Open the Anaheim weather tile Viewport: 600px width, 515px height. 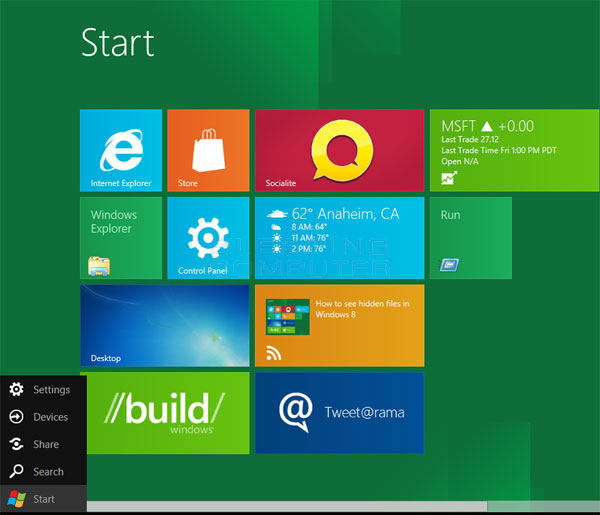[x=339, y=238]
